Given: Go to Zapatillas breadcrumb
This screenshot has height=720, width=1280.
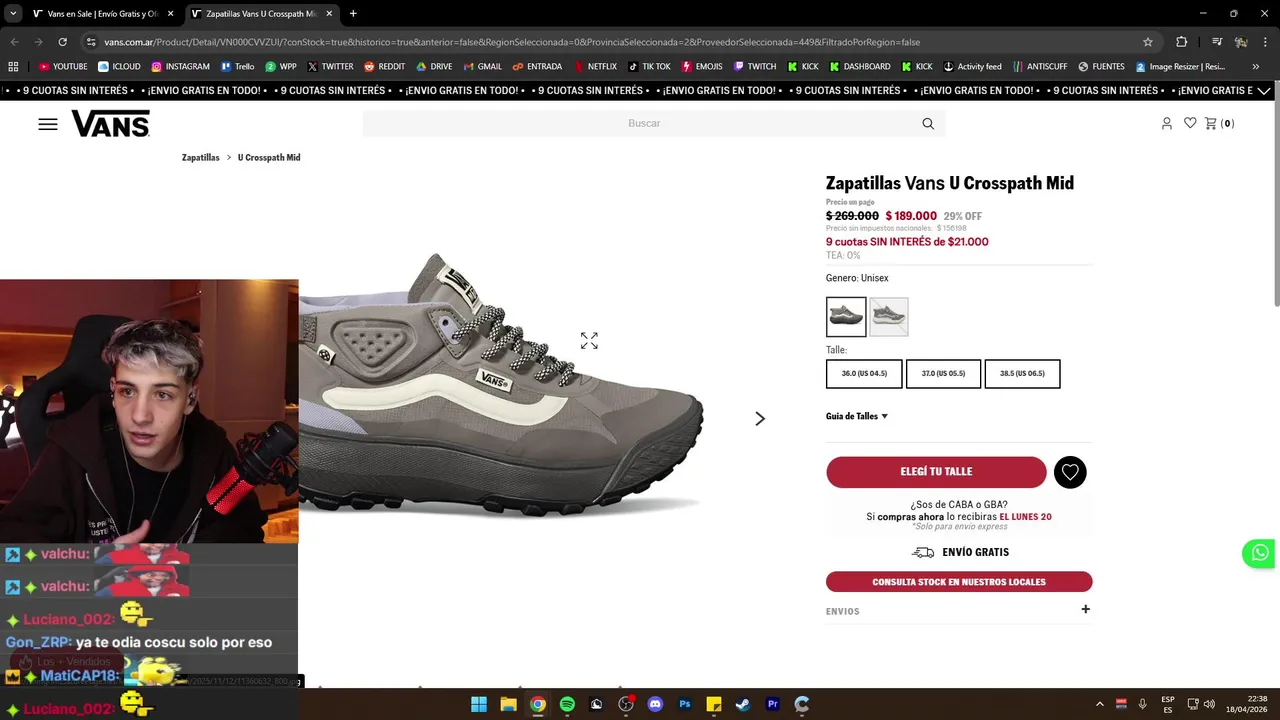Looking at the screenshot, I should pos(200,158).
